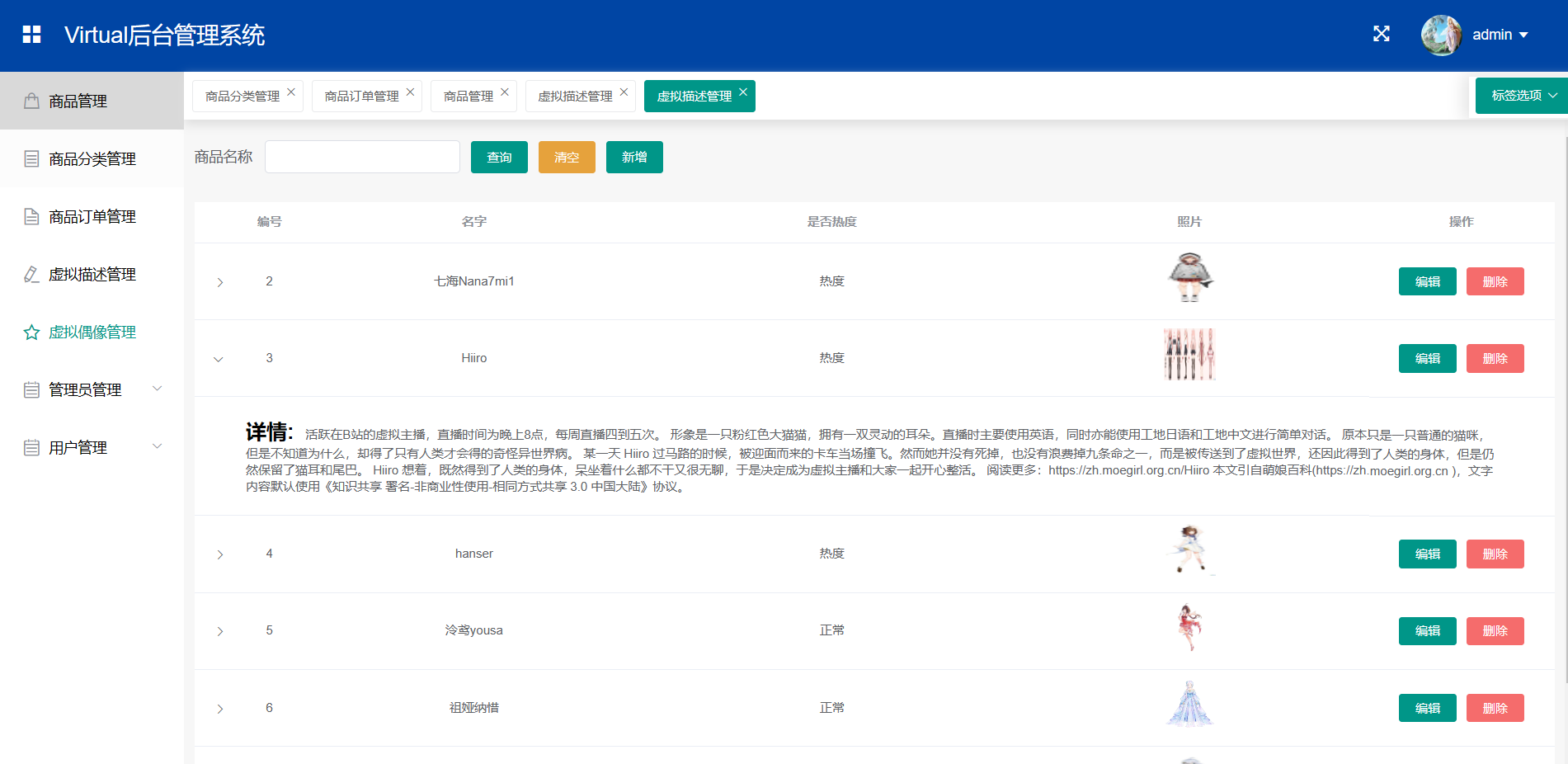Expand row 祖娅纳惜 details

pyautogui.click(x=219, y=709)
